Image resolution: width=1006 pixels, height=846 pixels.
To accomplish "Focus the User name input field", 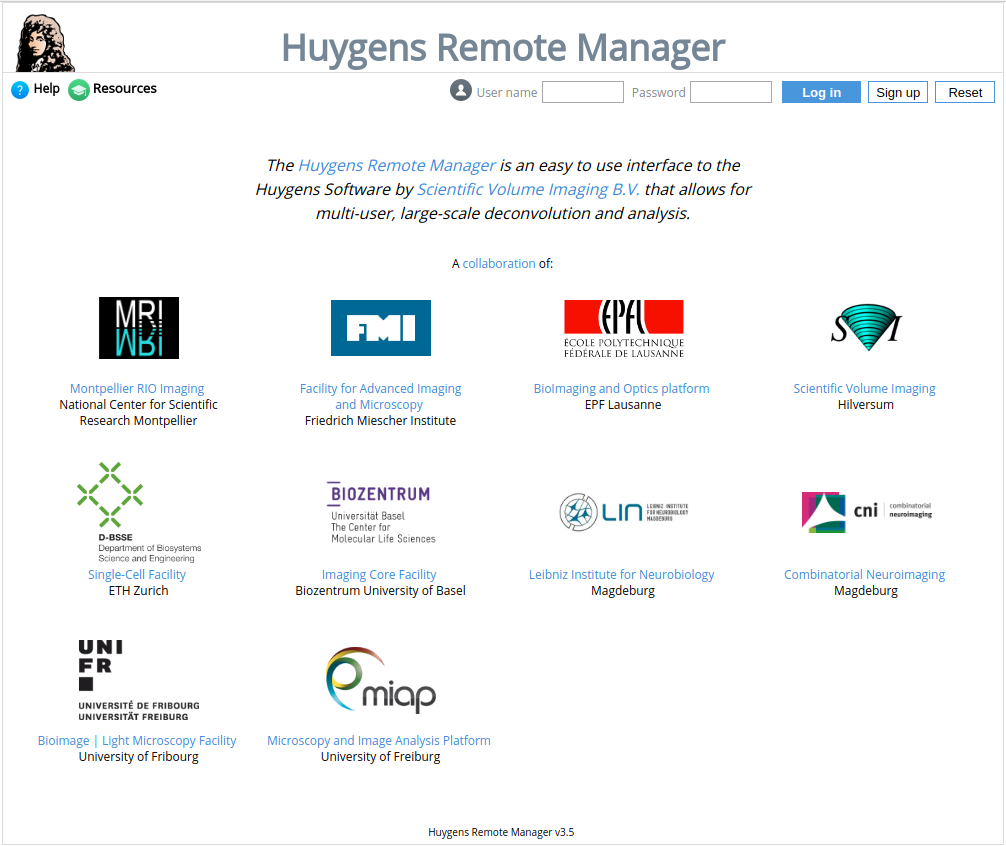I will pos(582,92).
